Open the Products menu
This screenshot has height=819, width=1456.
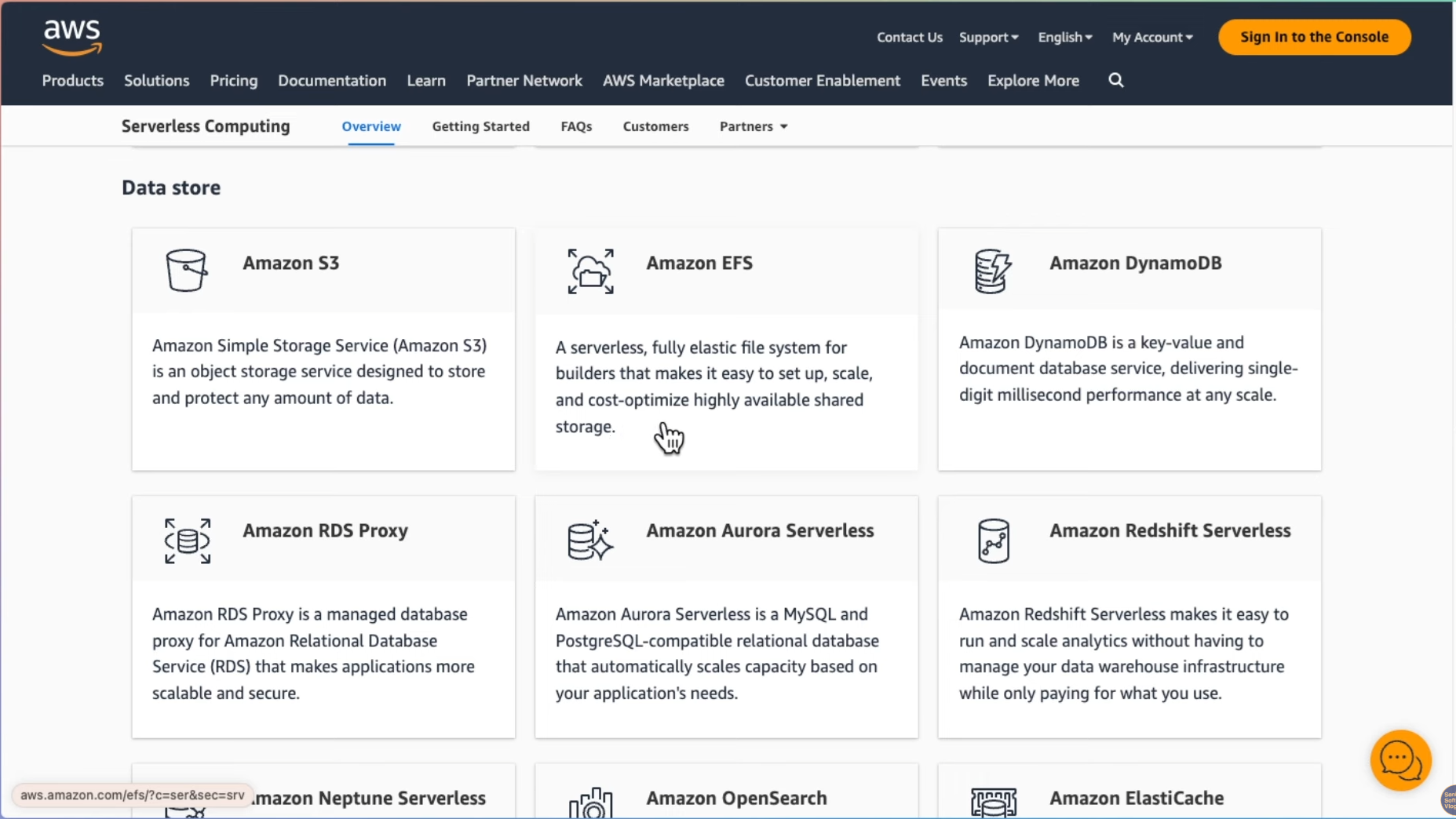72,80
